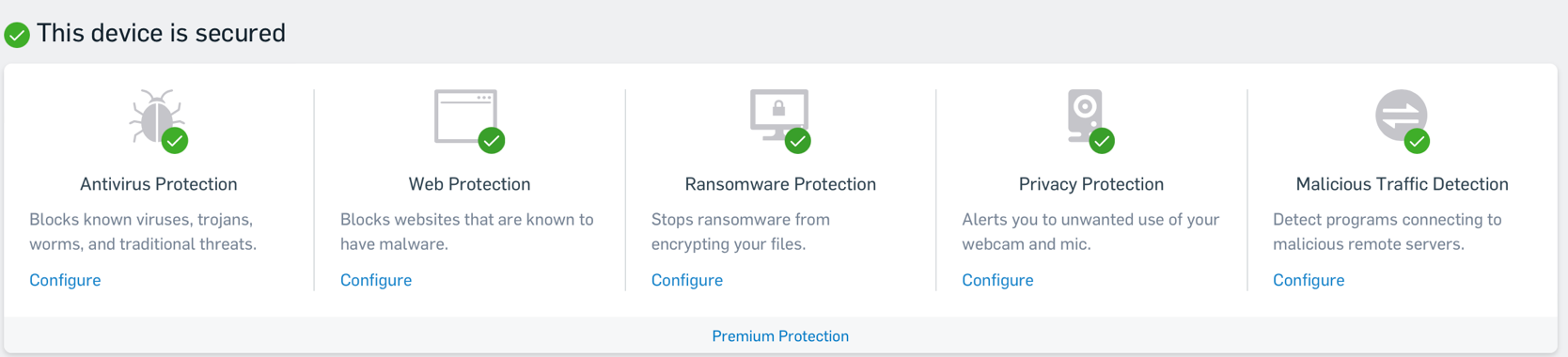Image resolution: width=1568 pixels, height=357 pixels.
Task: Click the Antivirus Protection bug icon
Action: [x=155, y=116]
